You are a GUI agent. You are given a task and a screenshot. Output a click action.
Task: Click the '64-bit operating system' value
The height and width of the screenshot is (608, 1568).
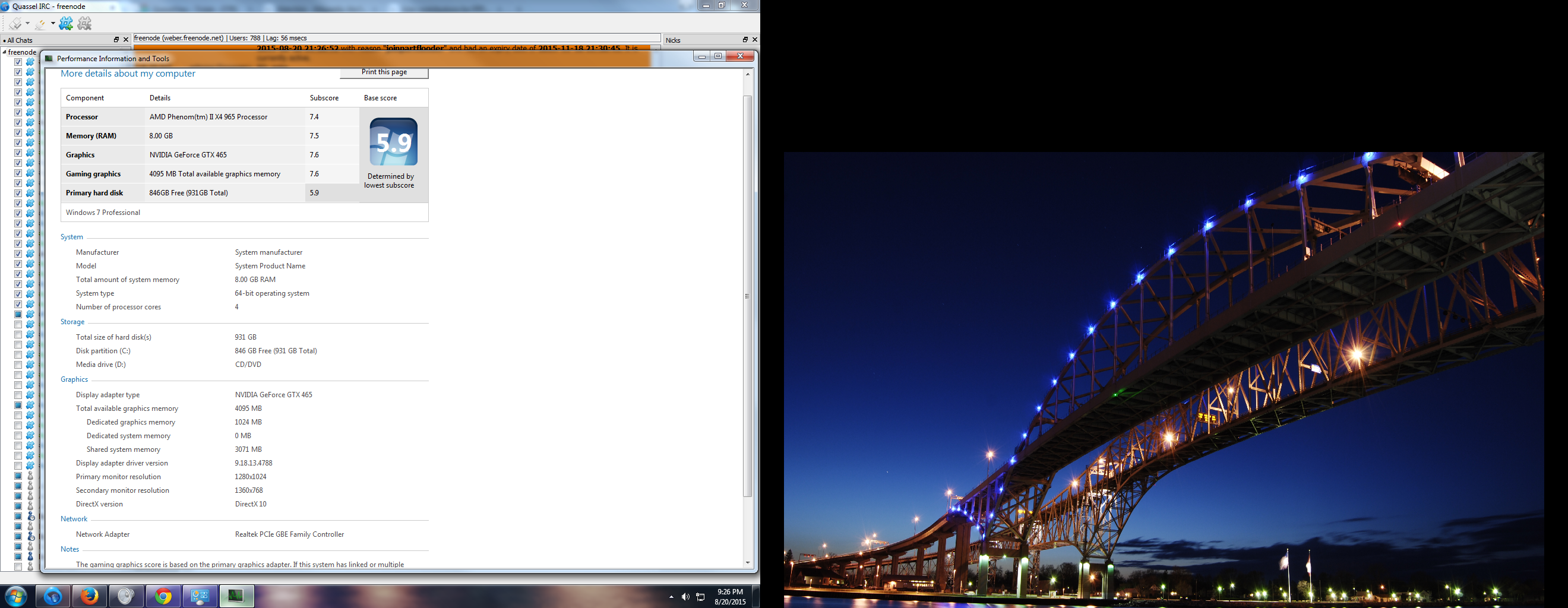[272, 293]
